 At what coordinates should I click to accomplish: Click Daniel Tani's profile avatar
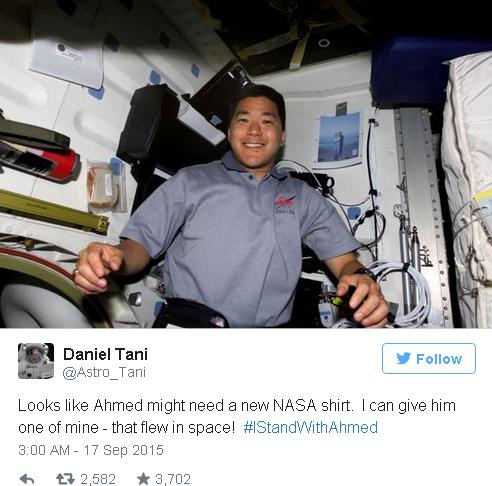click(36, 361)
